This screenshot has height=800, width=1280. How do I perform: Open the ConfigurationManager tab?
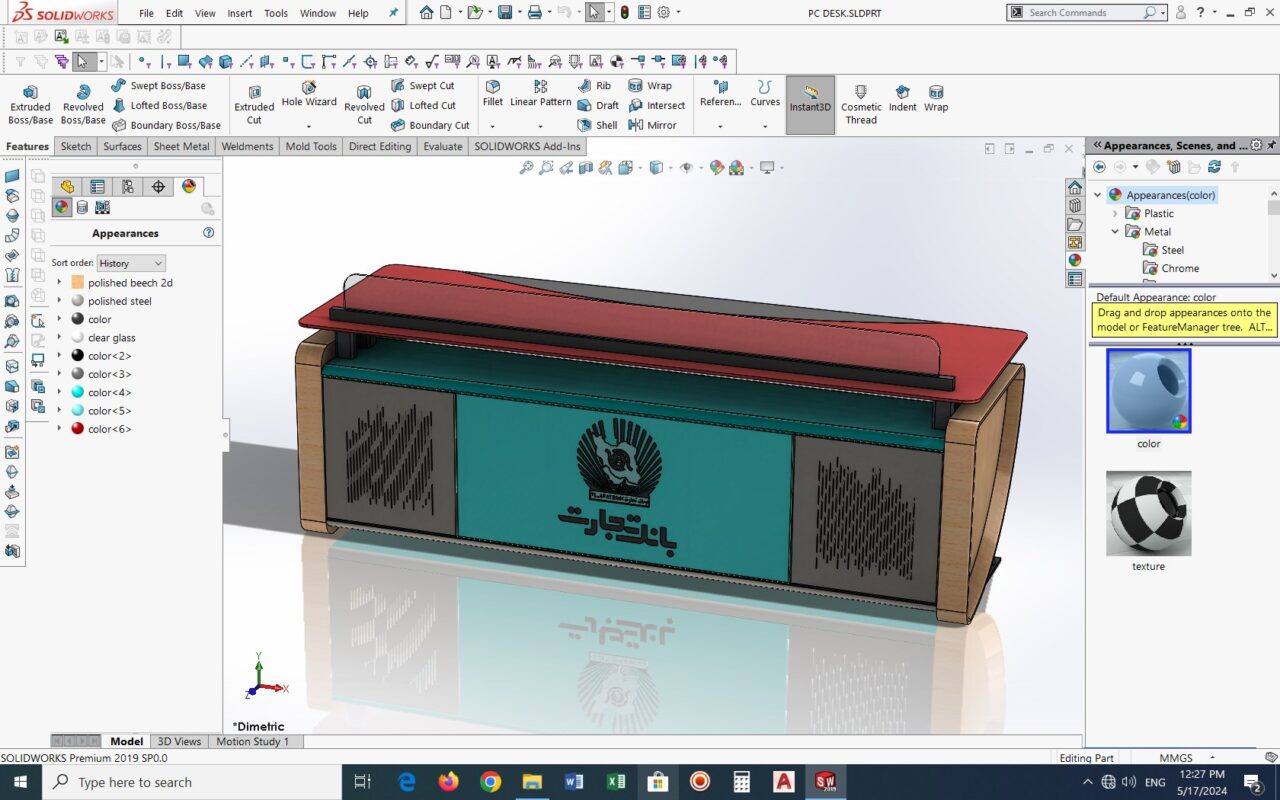128,186
